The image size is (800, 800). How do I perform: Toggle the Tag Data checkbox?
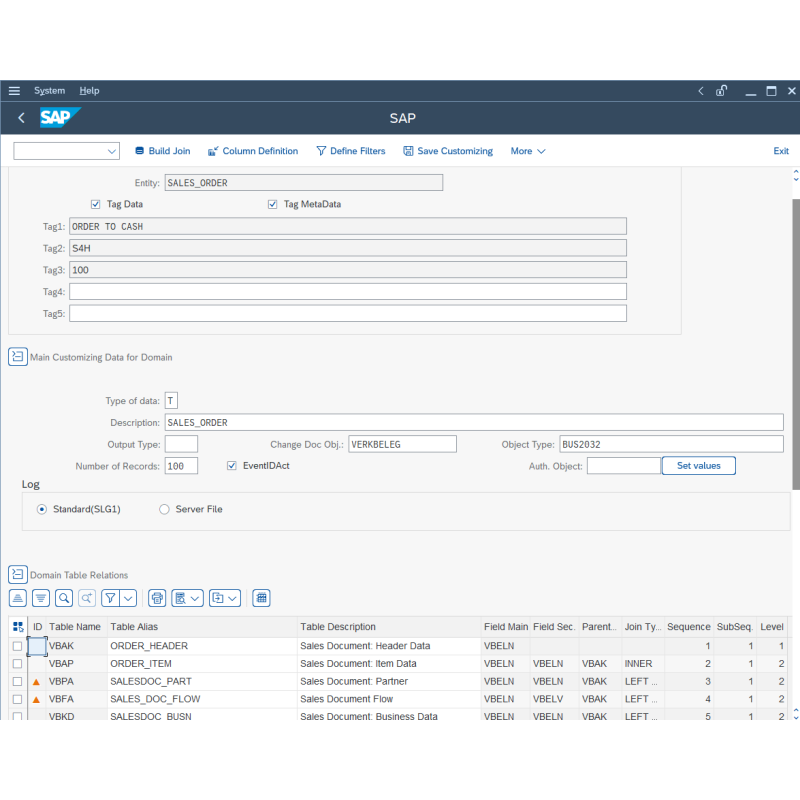95,204
